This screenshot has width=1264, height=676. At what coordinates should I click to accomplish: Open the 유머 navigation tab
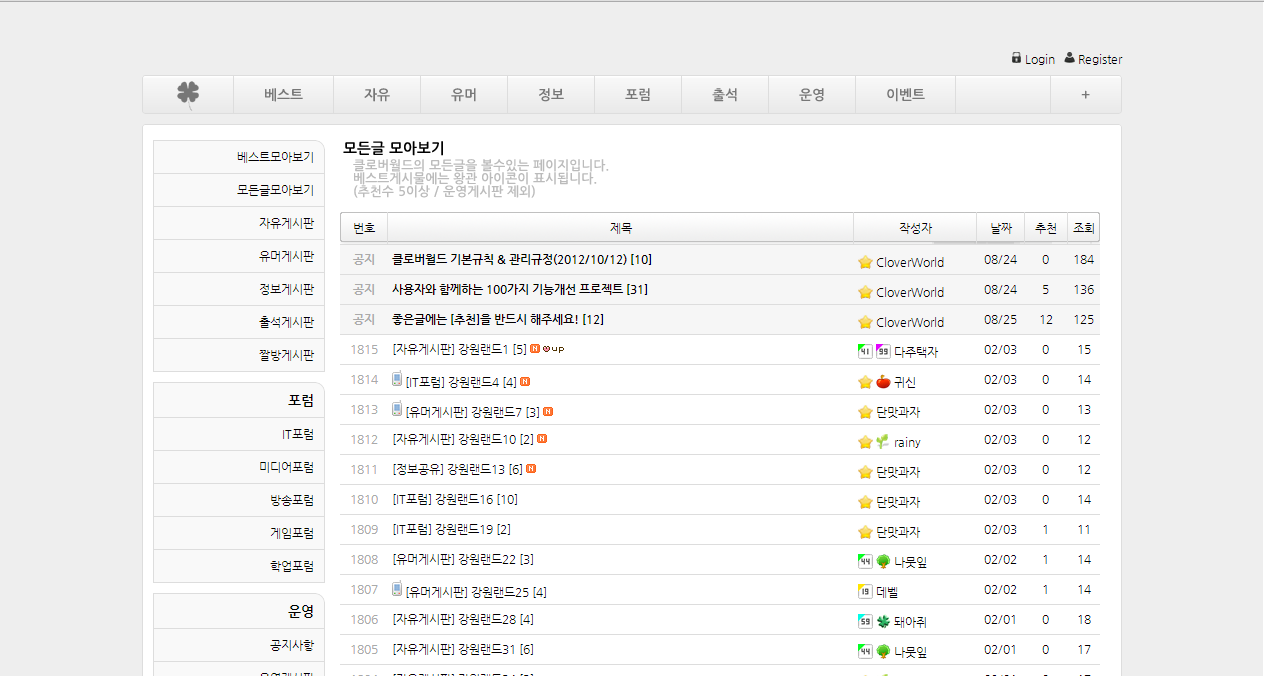(464, 95)
